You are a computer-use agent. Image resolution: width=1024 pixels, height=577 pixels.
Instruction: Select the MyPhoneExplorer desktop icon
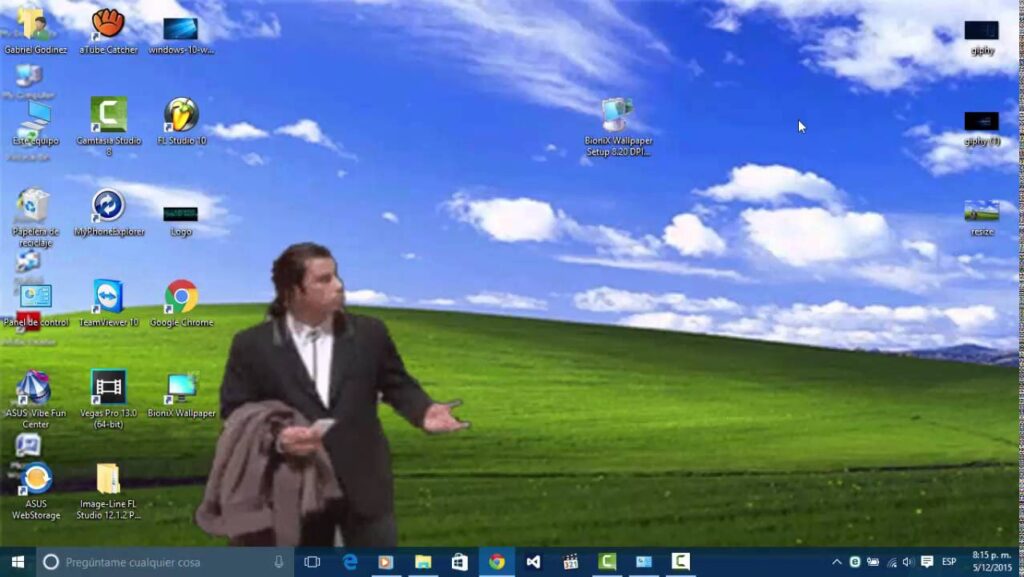108,213
